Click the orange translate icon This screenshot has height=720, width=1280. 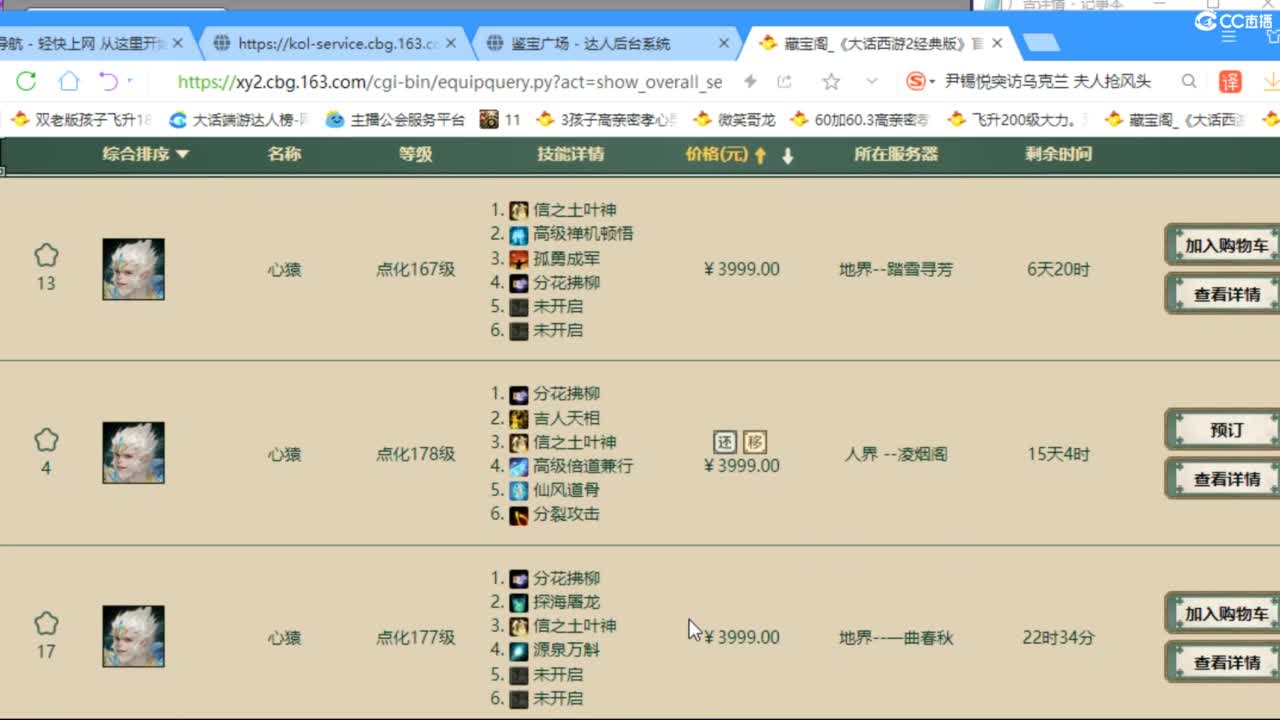1230,81
